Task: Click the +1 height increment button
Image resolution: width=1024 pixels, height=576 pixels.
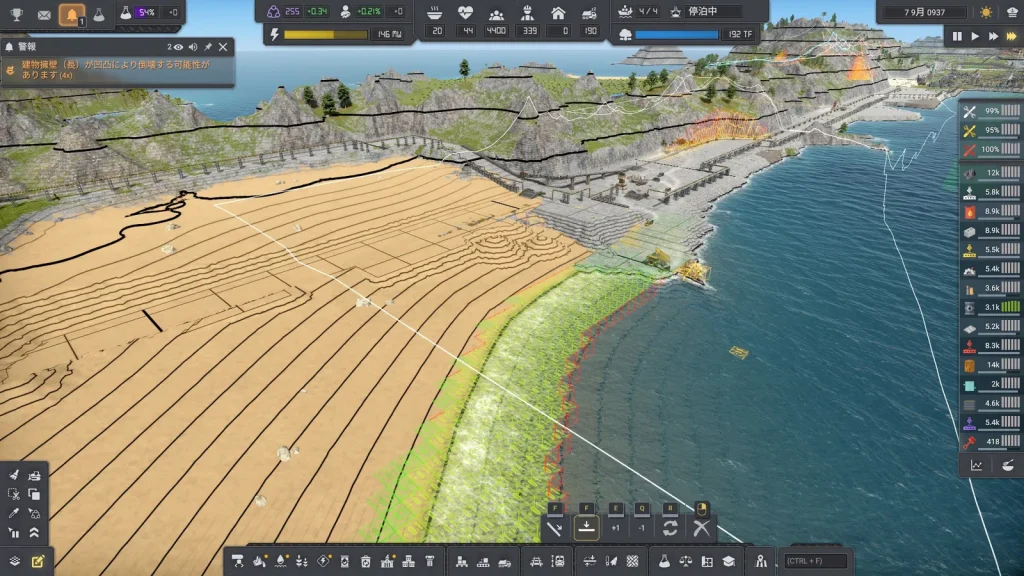Action: (615, 527)
